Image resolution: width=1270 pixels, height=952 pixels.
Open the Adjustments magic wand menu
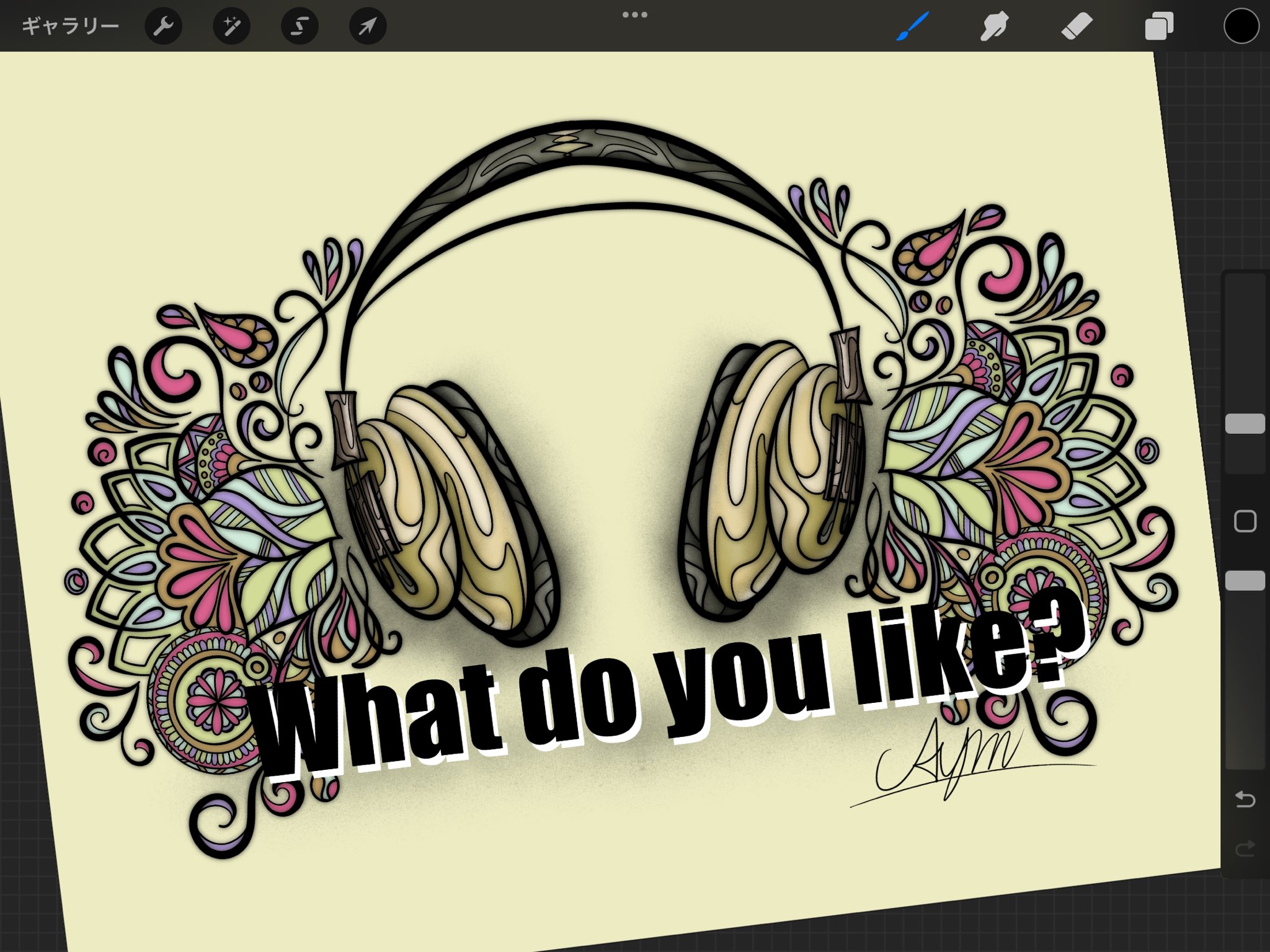pos(231,27)
